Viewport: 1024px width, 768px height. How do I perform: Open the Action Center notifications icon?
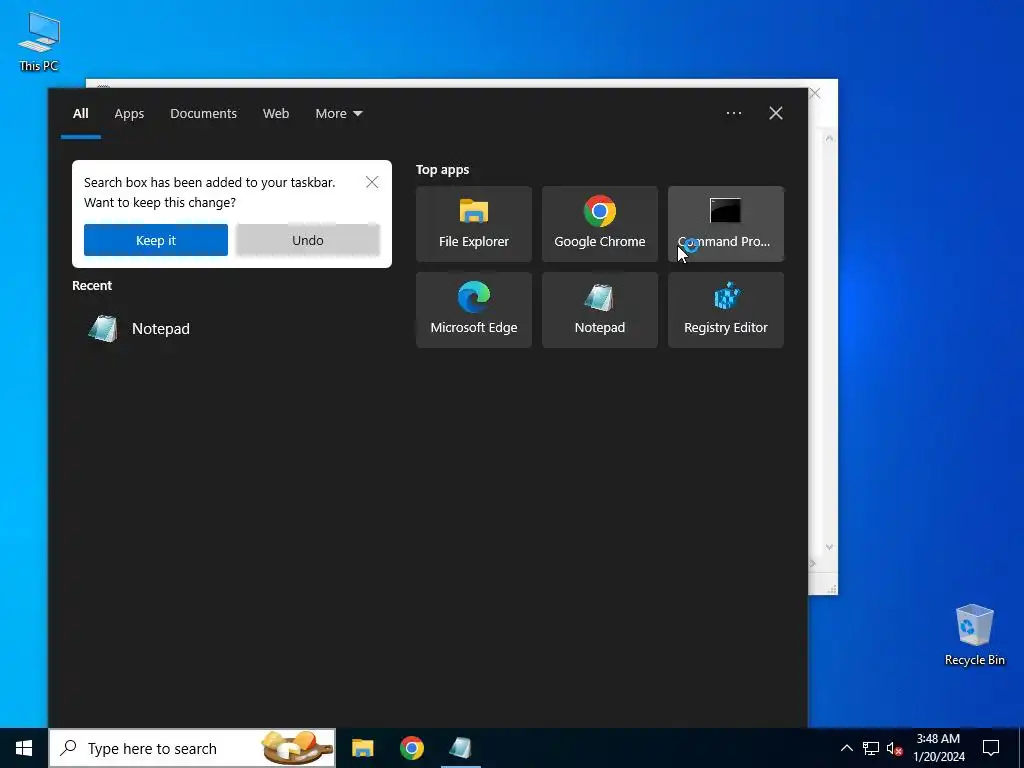point(991,748)
